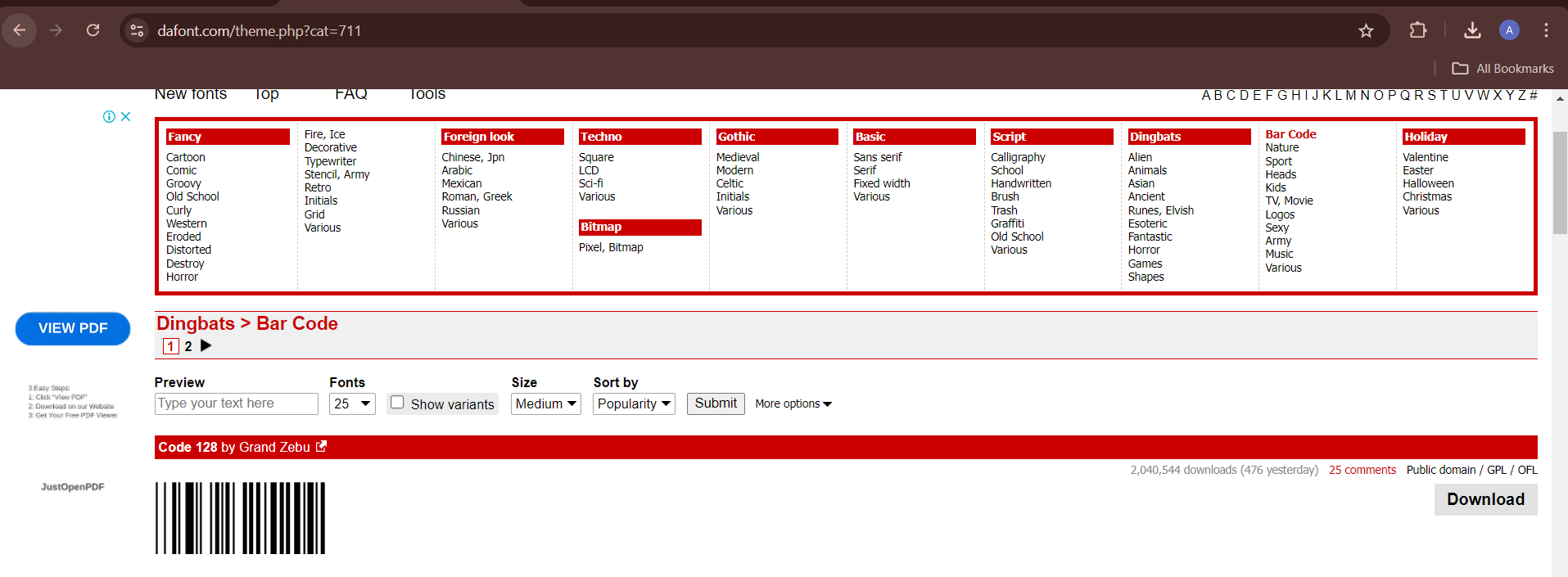Screen dimensions: 1568x577
Task: Open the Chrome three-dot menu
Action: point(1546,30)
